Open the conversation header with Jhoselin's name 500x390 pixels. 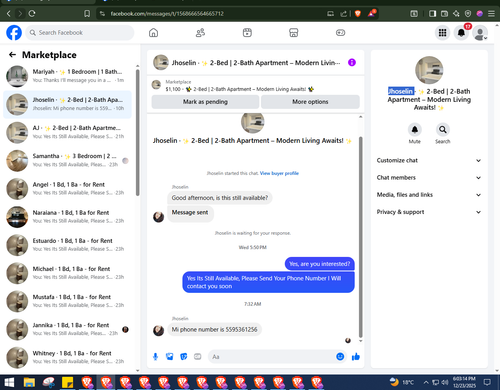[247, 63]
